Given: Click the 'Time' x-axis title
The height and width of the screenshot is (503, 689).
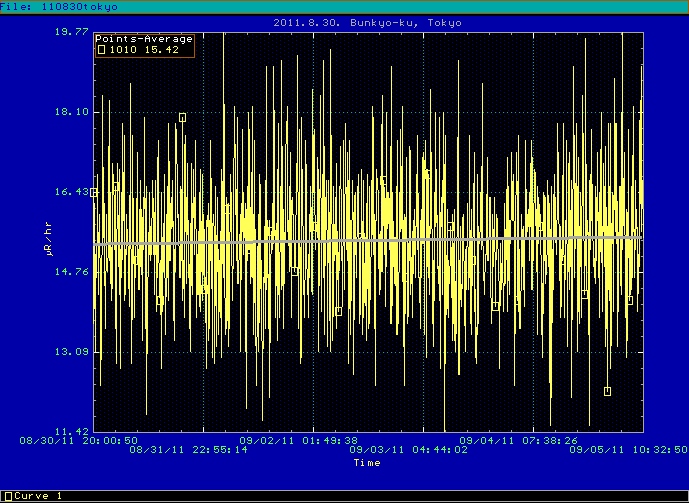Looking at the screenshot, I should pos(367,462).
